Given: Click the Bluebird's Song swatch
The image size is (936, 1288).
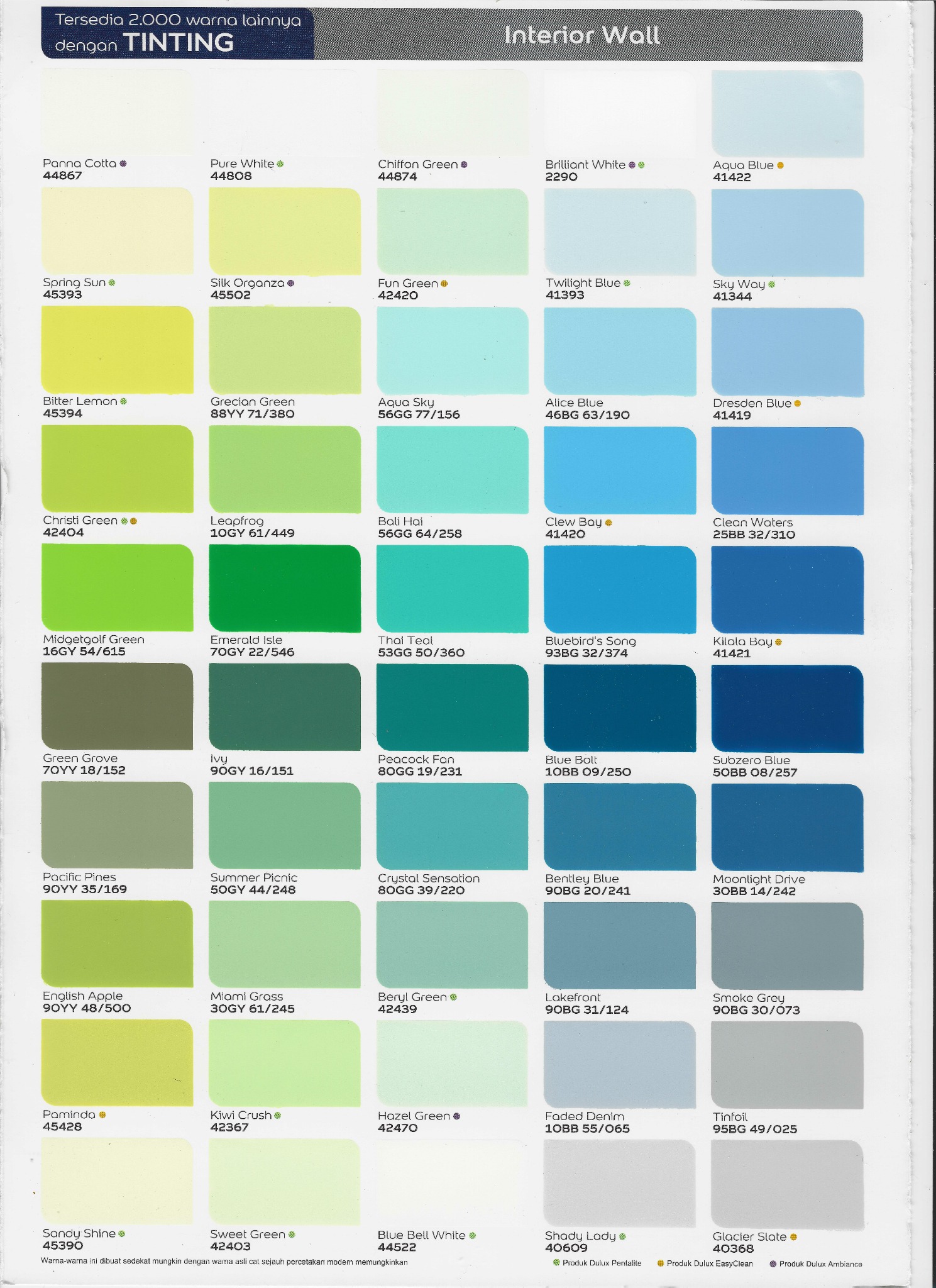Looking at the screenshot, I should 620,589.
